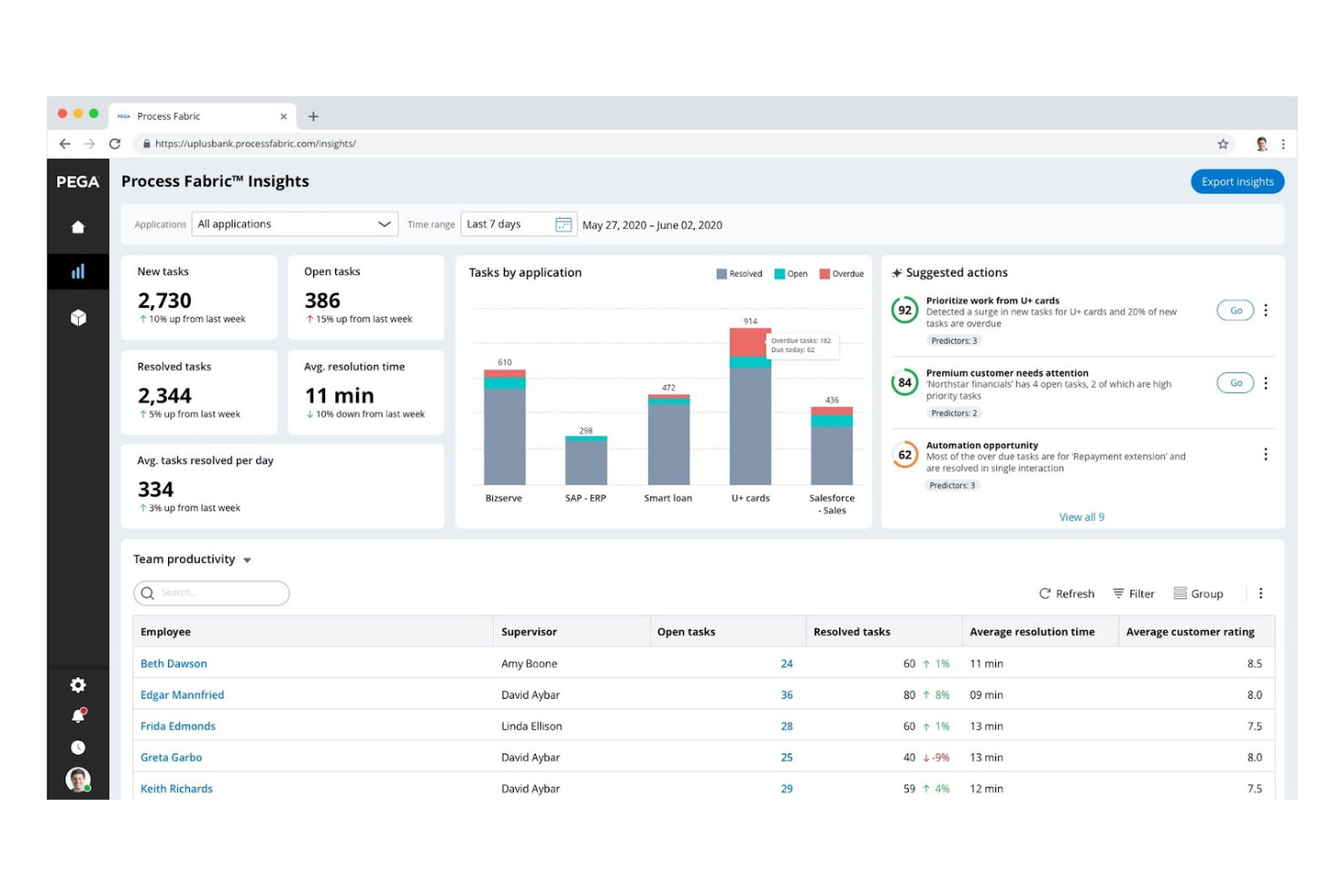1344x896 pixels.
Task: Switch to the Process Fabric browser tab
Action: 202,116
